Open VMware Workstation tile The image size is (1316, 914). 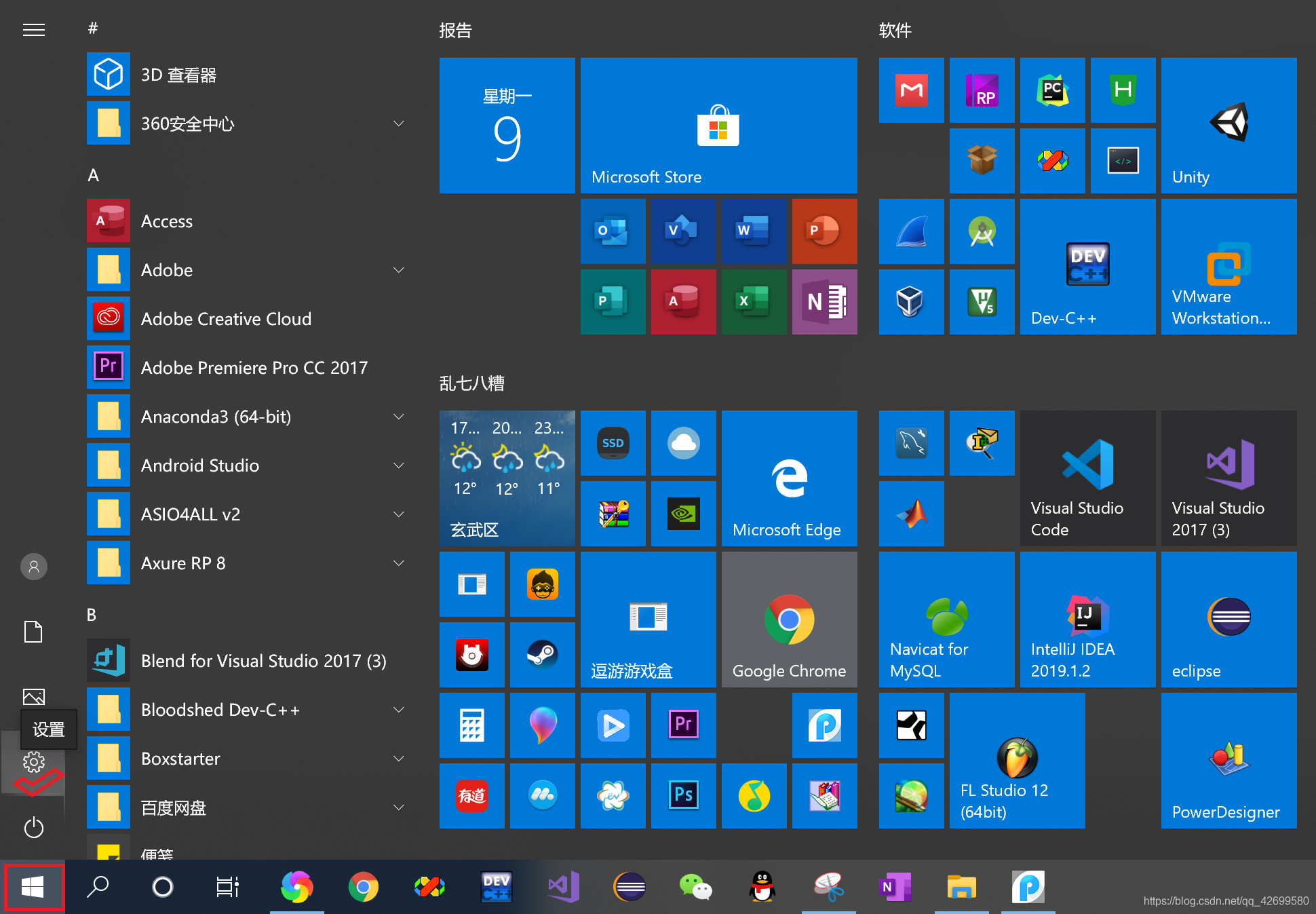[x=1228, y=267]
